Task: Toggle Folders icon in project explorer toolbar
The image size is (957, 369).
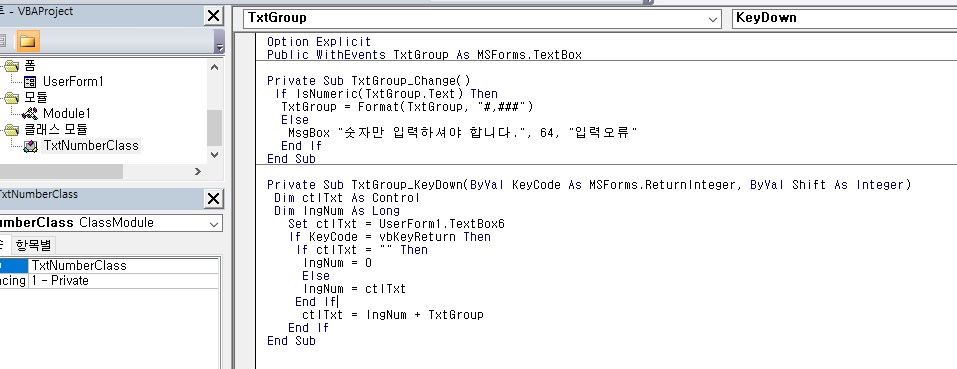Action: click(27, 41)
